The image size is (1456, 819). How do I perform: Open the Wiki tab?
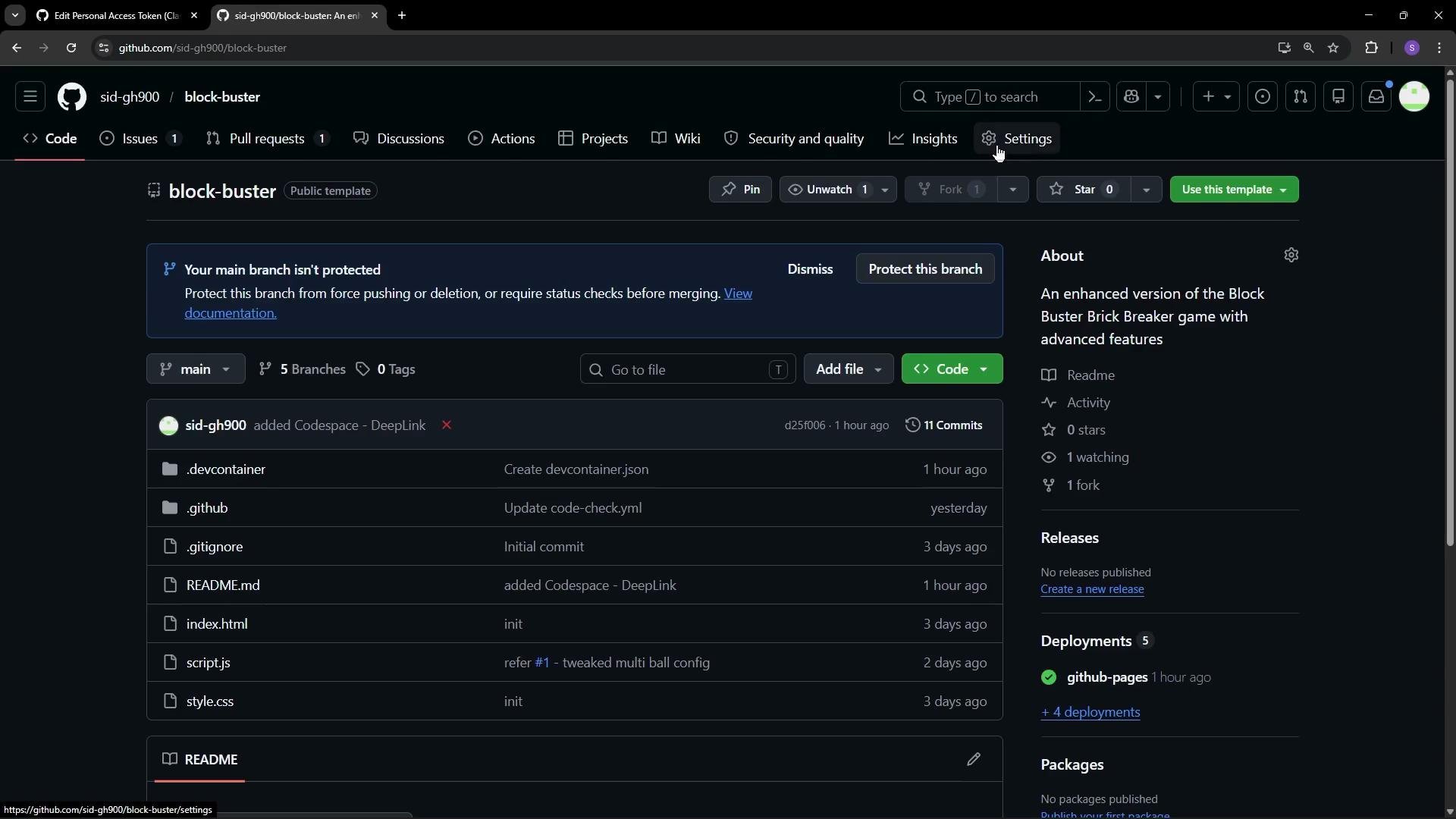point(676,139)
